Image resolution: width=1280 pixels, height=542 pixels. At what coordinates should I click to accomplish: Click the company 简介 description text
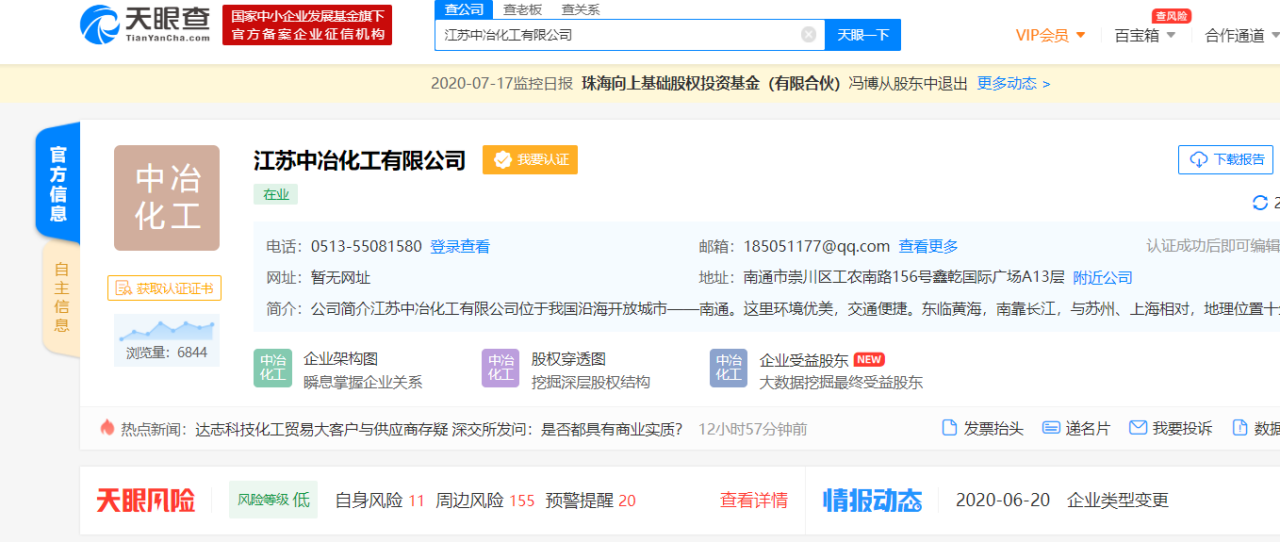795,309
